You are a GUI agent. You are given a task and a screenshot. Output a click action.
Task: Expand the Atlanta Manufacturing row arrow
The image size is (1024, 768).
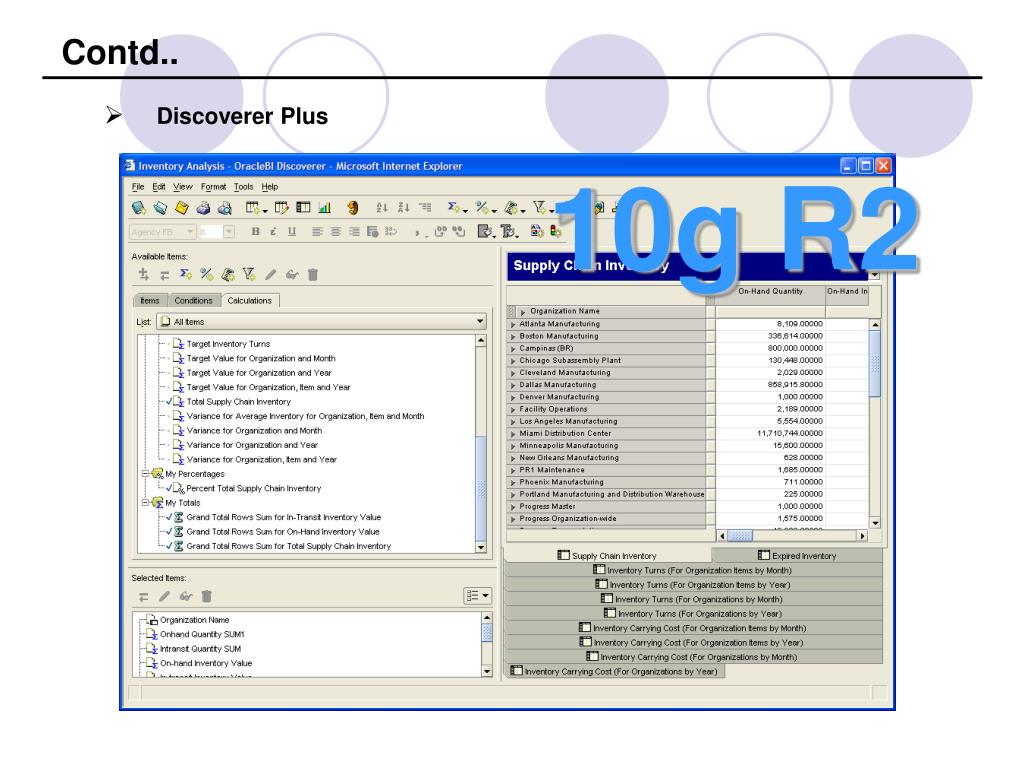click(x=513, y=324)
